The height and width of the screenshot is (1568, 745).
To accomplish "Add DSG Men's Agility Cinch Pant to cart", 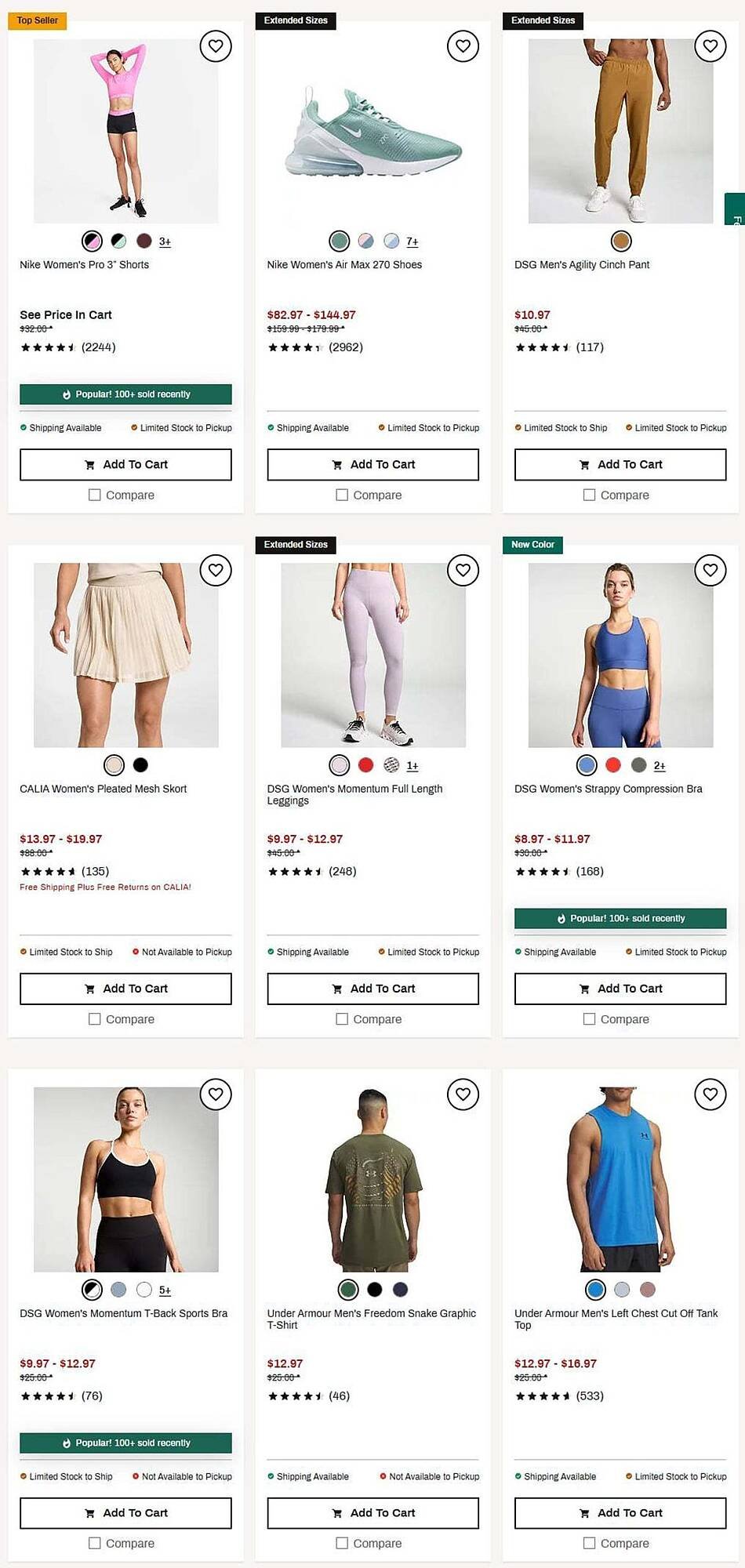I will pyautogui.click(x=620, y=464).
